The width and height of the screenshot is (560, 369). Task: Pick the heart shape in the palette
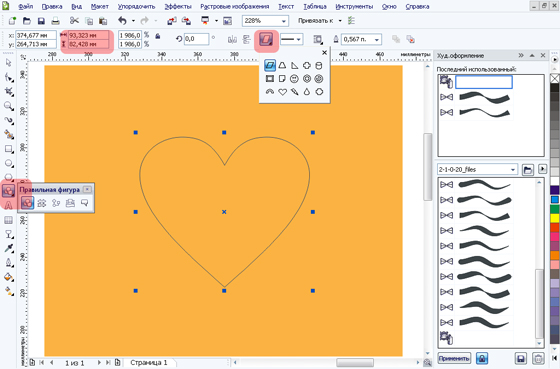(x=282, y=92)
